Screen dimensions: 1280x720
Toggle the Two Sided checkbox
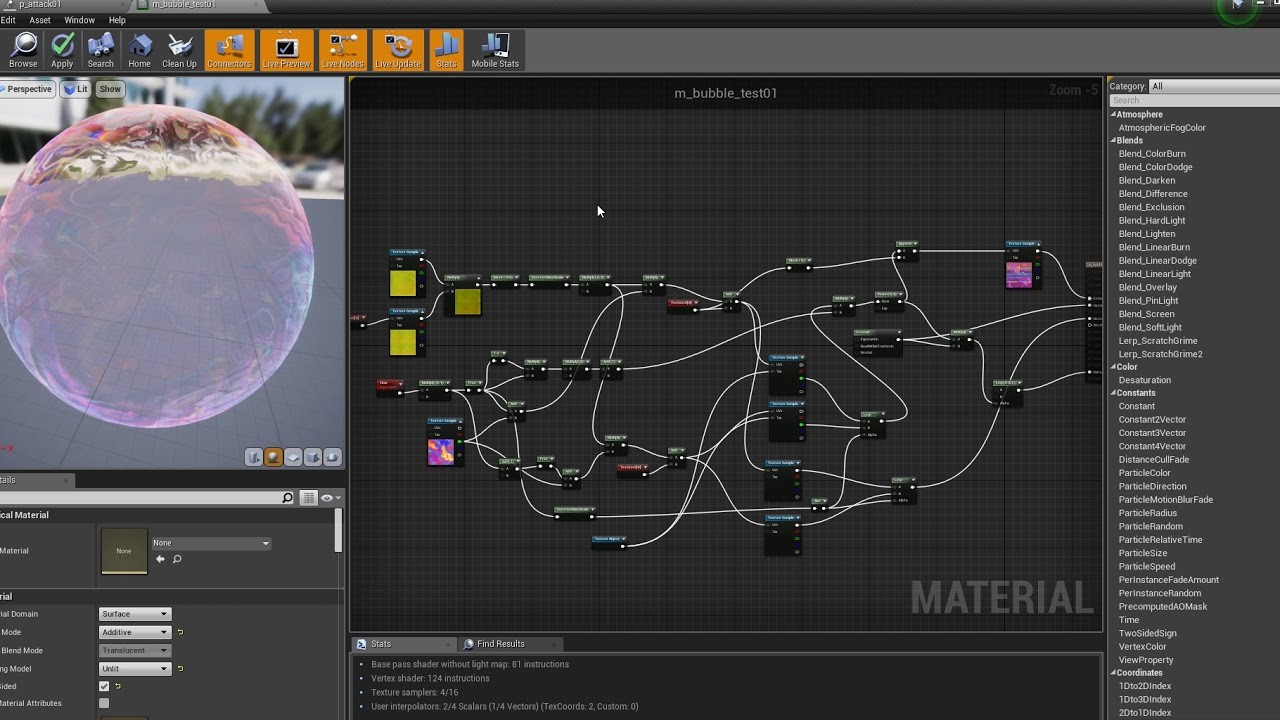[x=103, y=686]
